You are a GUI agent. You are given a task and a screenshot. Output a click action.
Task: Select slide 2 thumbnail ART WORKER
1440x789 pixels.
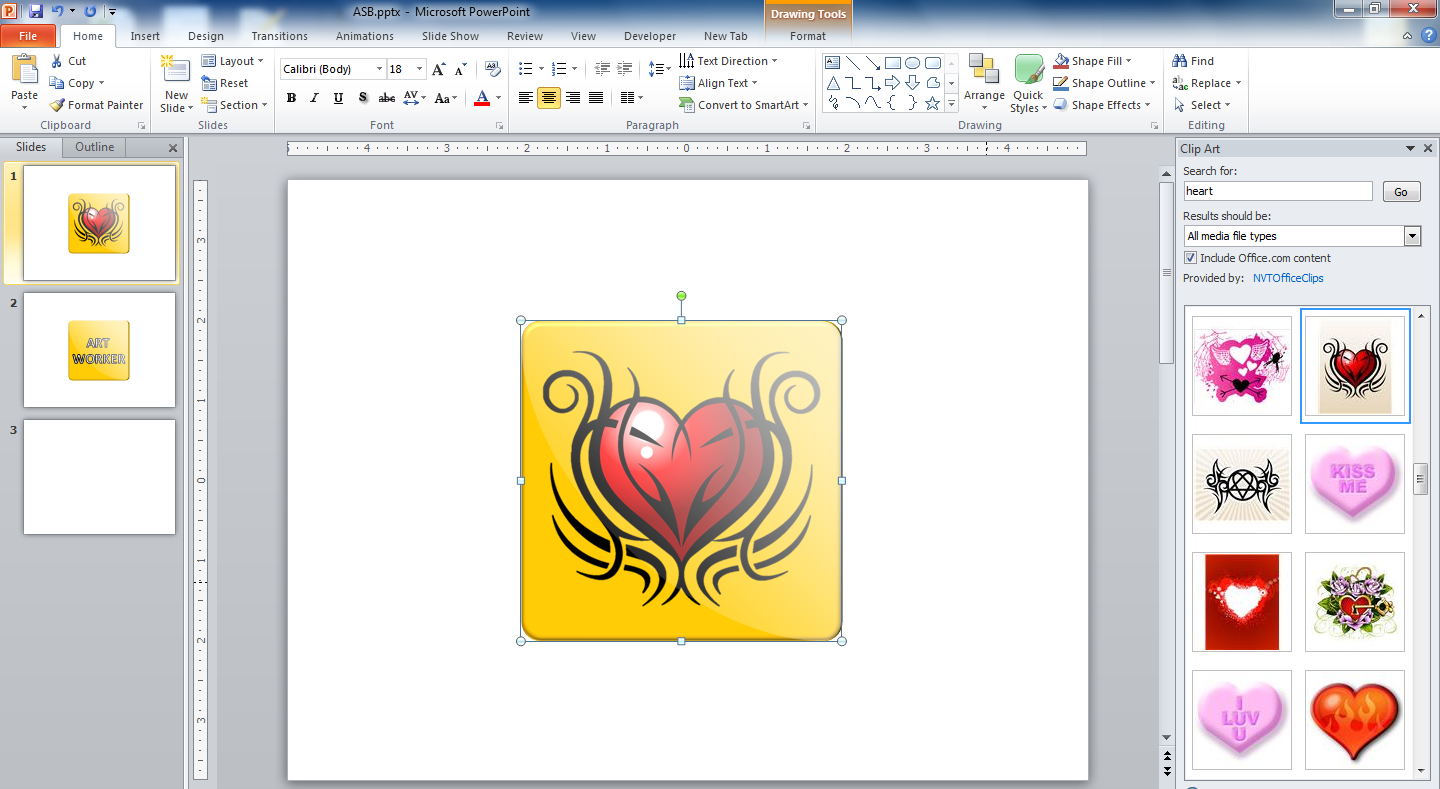pyautogui.click(x=99, y=350)
